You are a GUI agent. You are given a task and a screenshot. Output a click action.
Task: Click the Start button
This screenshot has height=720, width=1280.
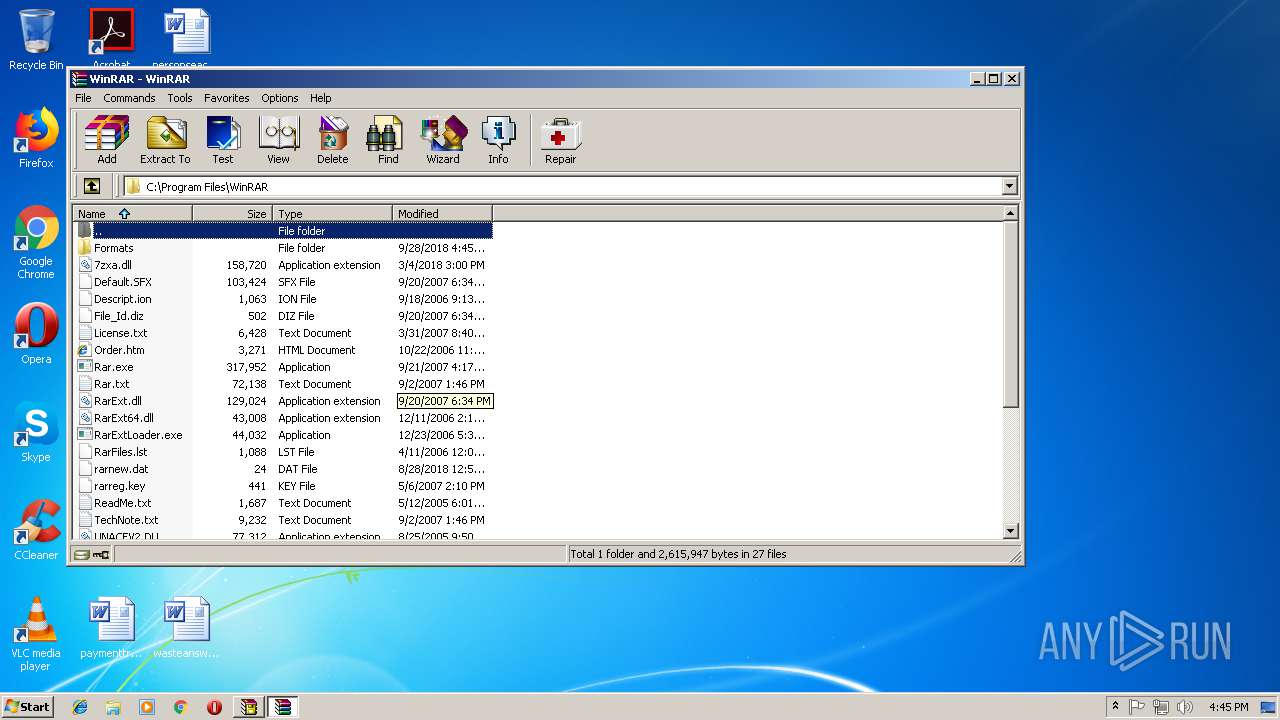[27, 707]
